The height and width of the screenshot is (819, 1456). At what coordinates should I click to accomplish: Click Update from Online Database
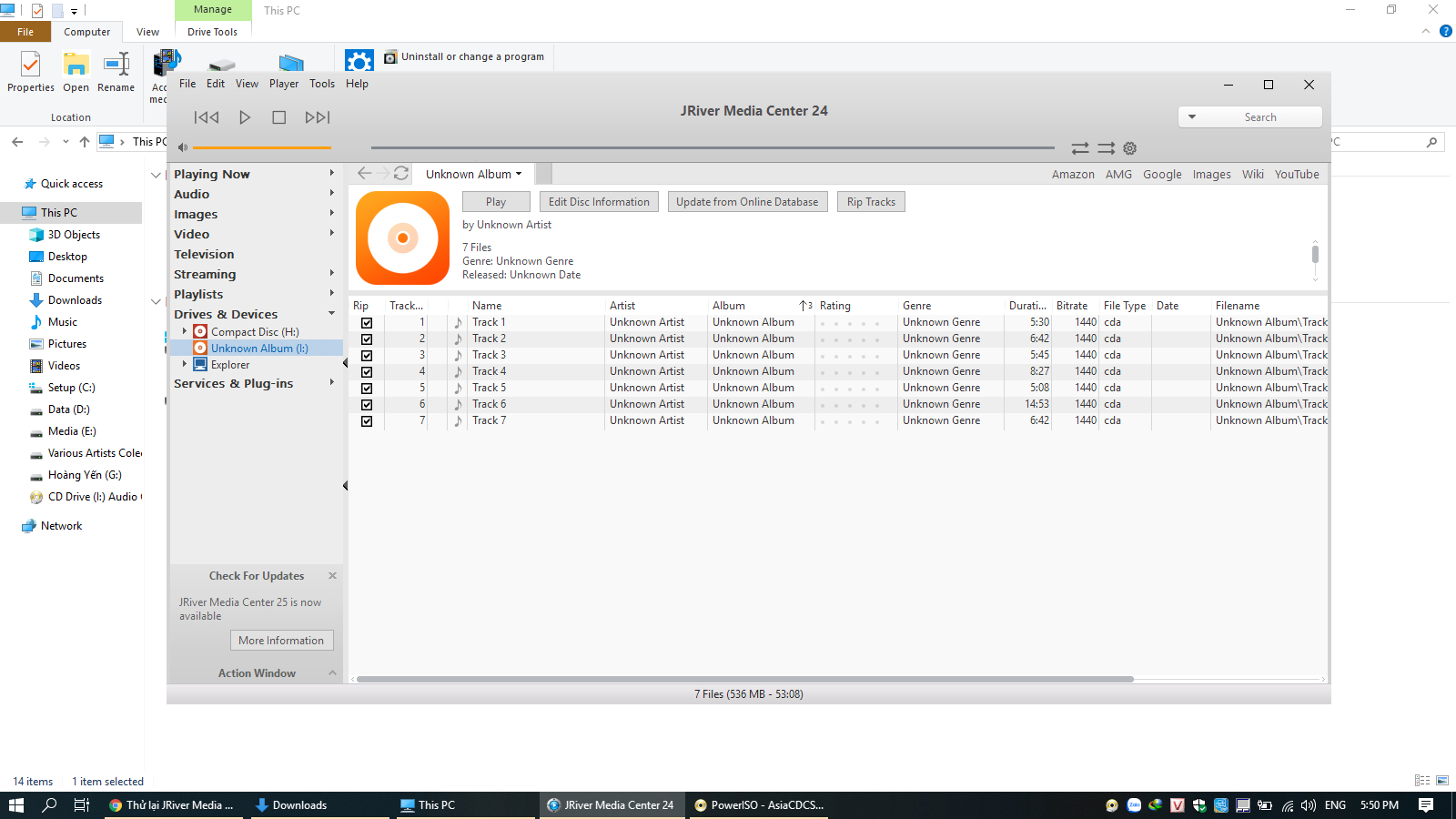pyautogui.click(x=747, y=202)
